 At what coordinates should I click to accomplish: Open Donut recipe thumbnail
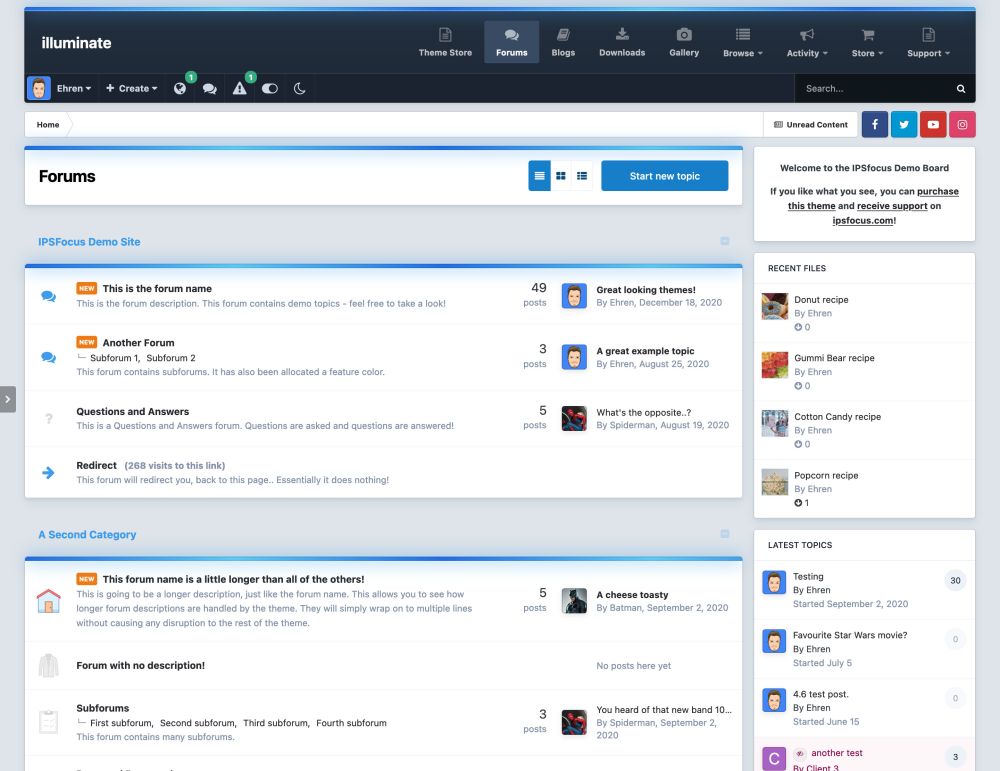pos(775,306)
